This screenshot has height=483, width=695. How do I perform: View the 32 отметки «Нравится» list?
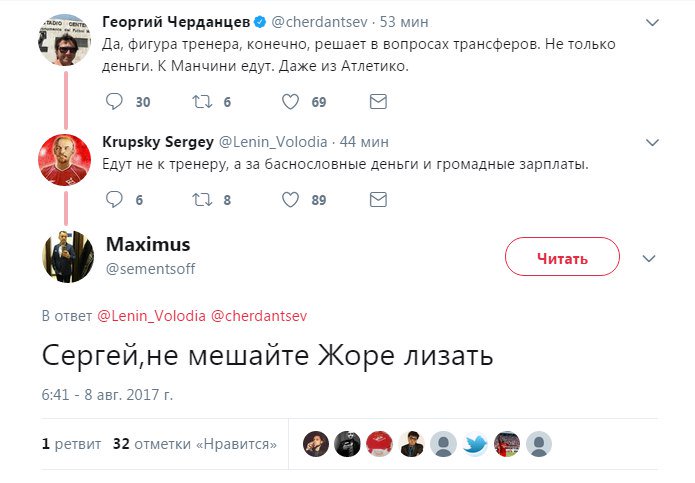195,444
